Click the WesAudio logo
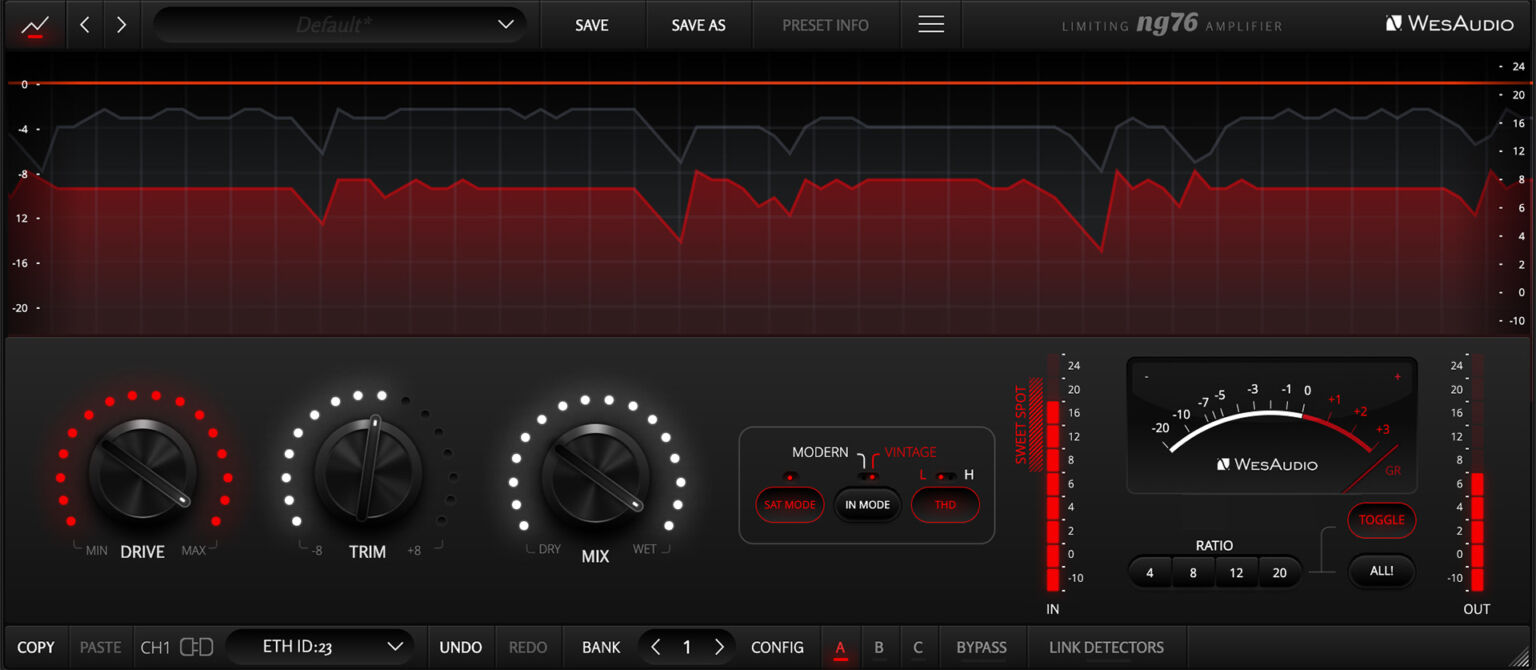Image resolution: width=1536 pixels, height=670 pixels. point(1449,24)
